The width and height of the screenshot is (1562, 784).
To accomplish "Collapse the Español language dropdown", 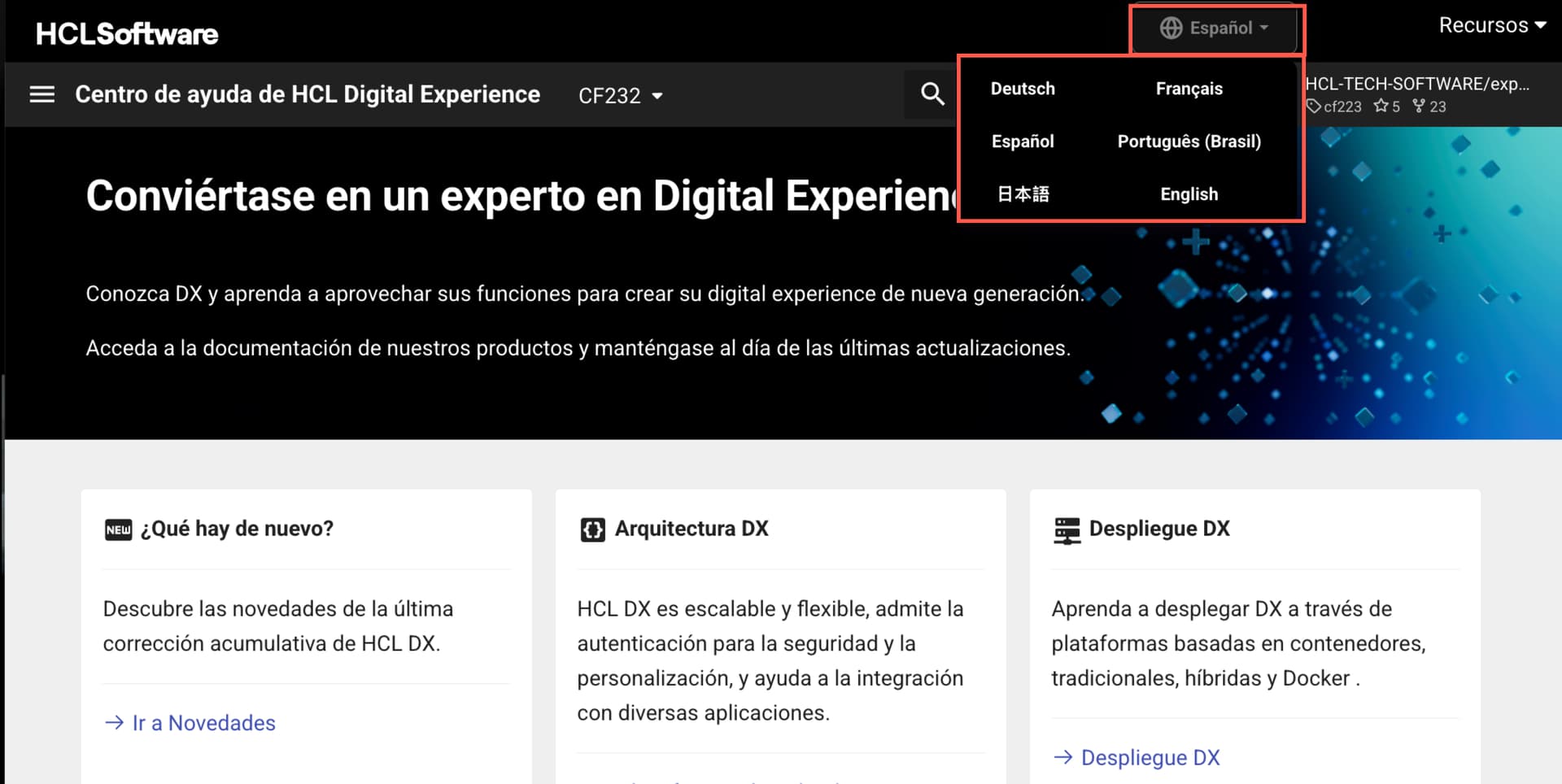I will (x=1215, y=28).
